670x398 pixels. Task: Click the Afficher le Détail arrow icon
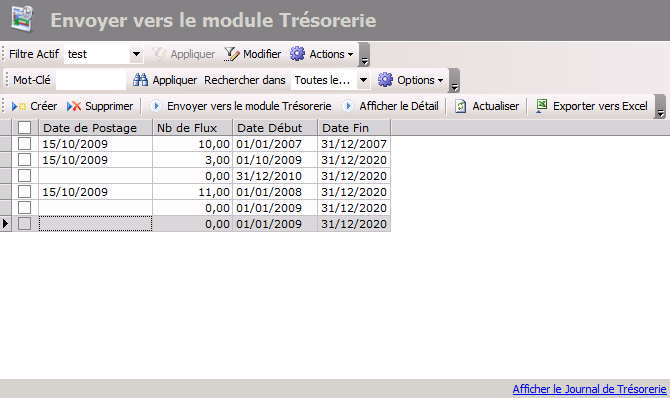(x=348, y=106)
